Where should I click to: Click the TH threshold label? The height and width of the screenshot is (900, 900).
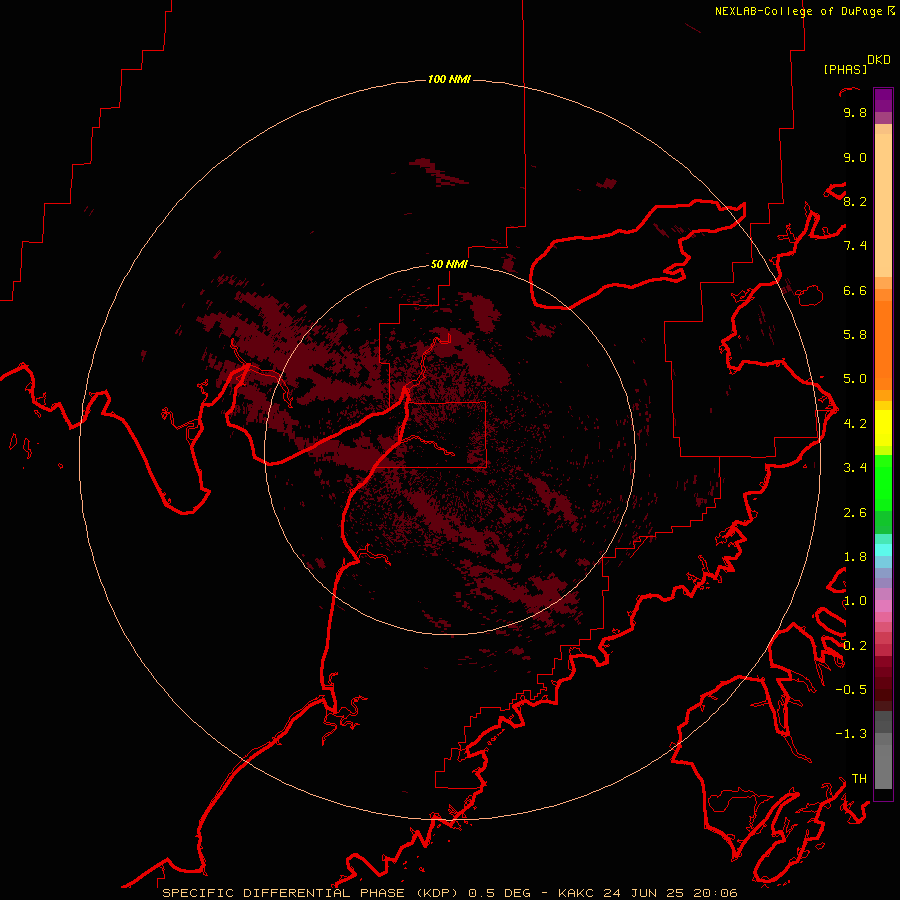point(859,779)
